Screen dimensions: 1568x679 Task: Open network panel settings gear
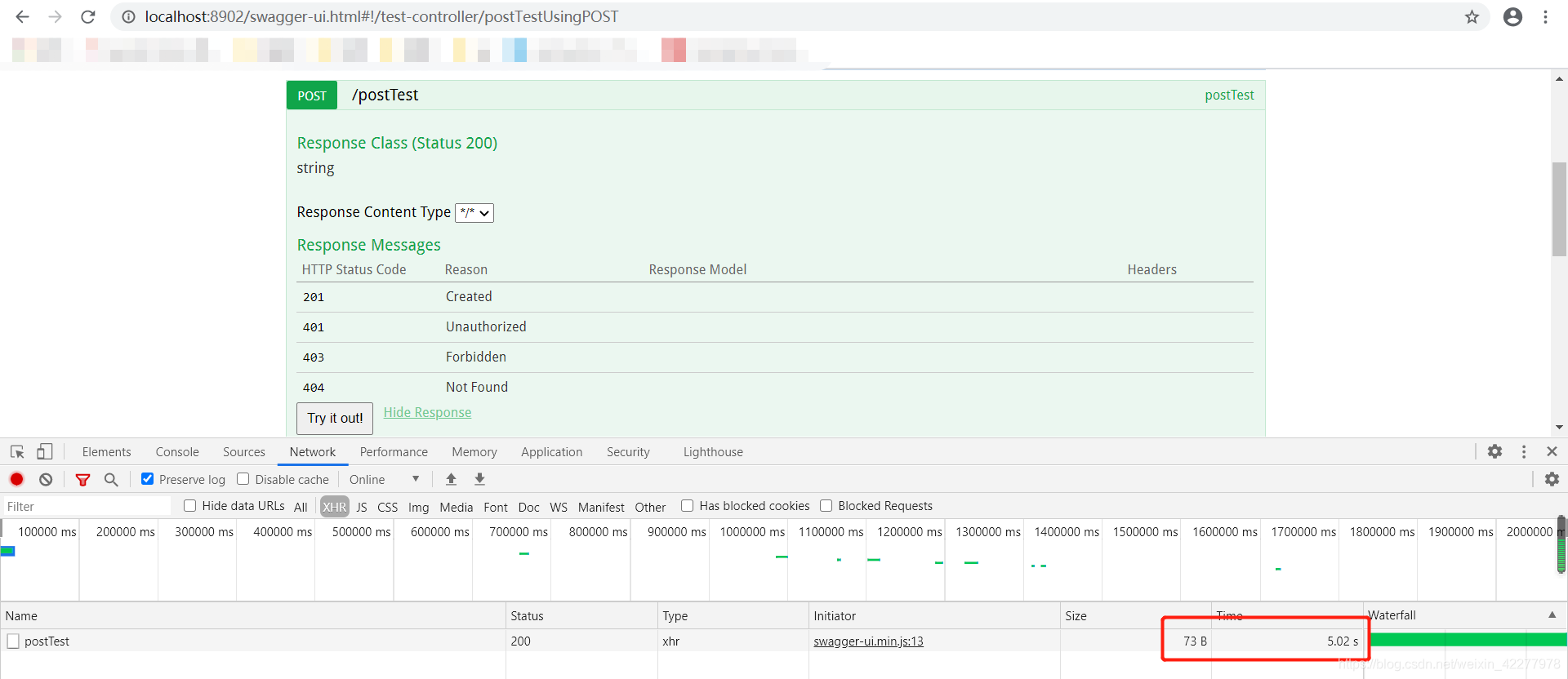tap(1552, 479)
